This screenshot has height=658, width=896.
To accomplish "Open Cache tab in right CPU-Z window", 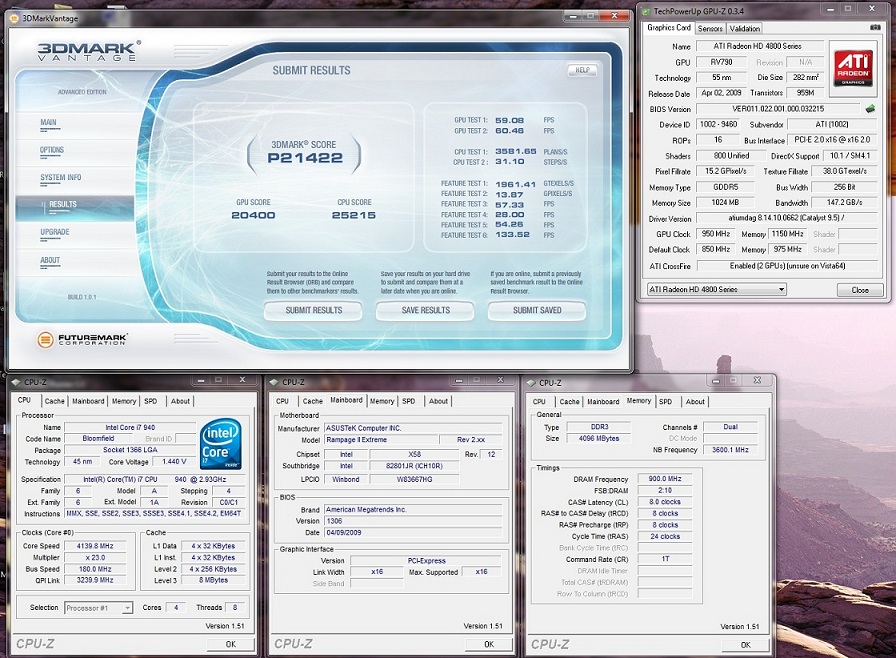I will [570, 402].
